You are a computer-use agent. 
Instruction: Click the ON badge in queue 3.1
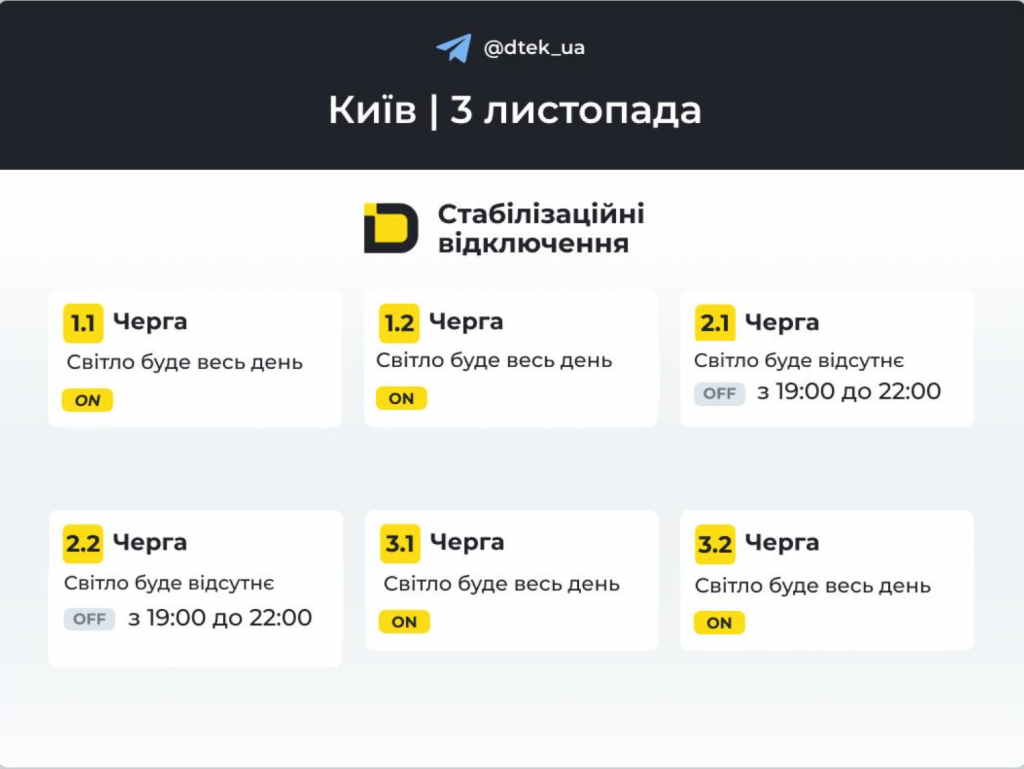point(404,622)
